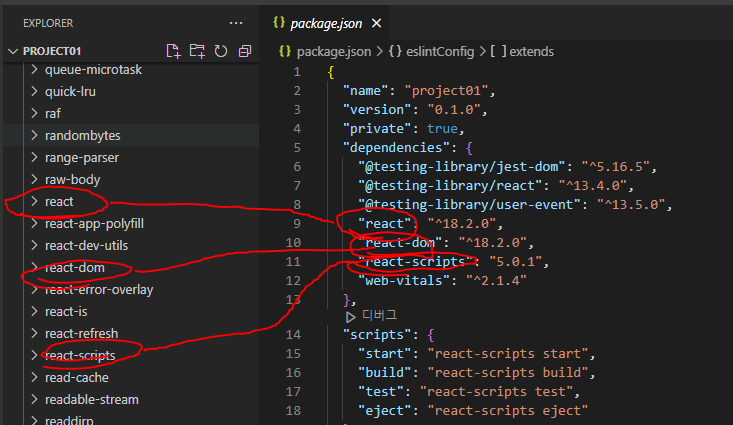The height and width of the screenshot is (425, 733).
Task: Expand the react-app-polyfill folder chevron
Action: 34,223
